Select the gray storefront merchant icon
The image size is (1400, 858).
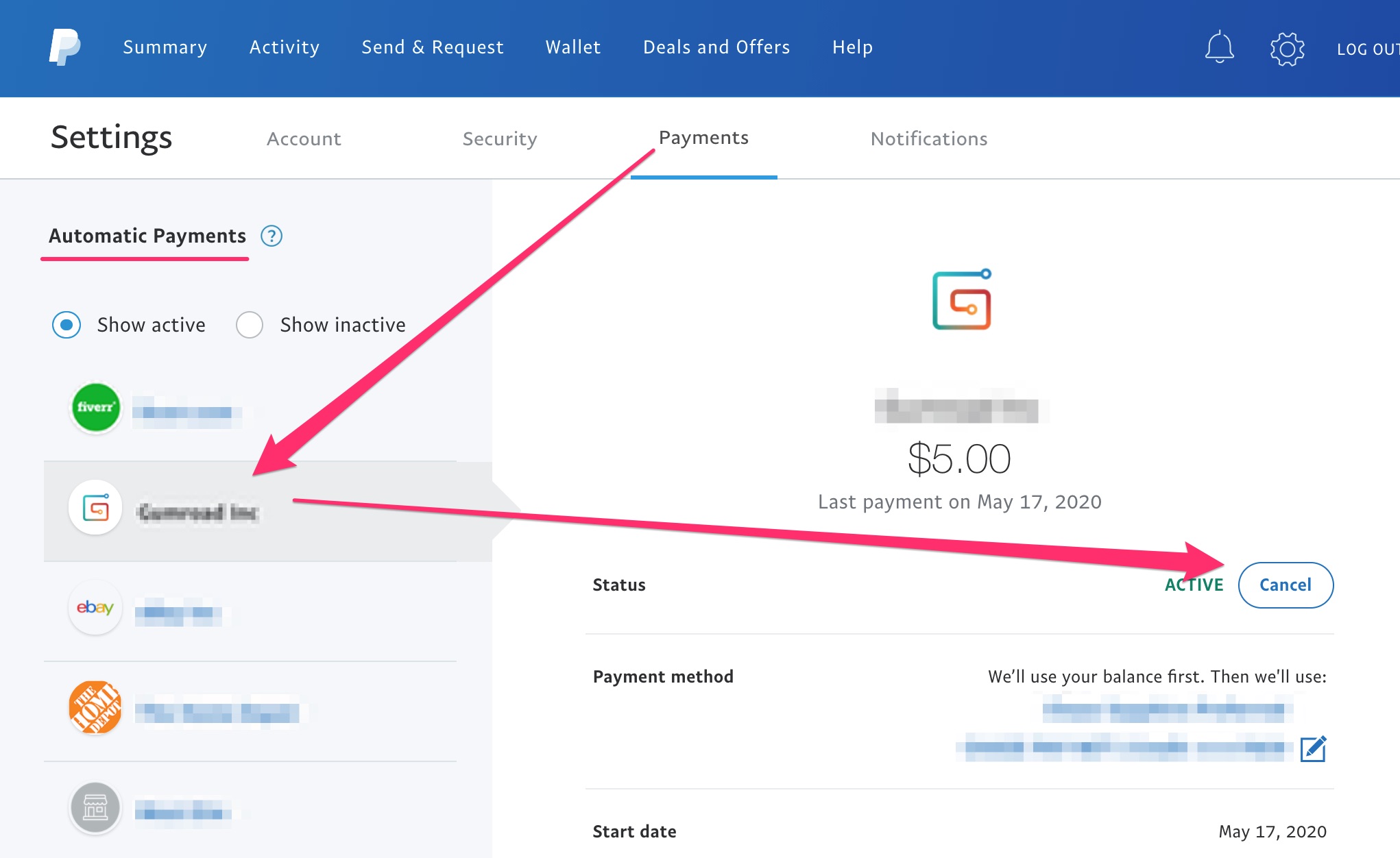pos(95,807)
